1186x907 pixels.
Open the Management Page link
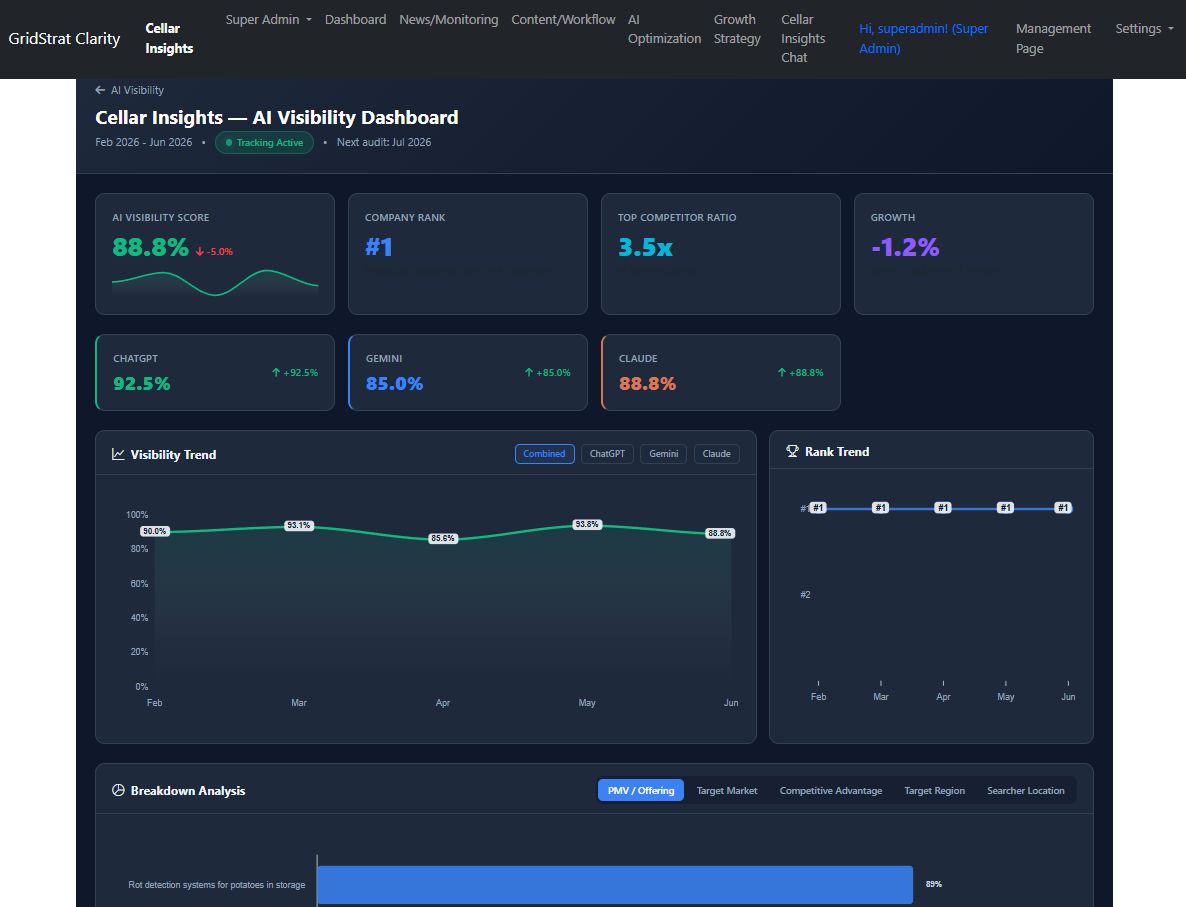(1053, 39)
